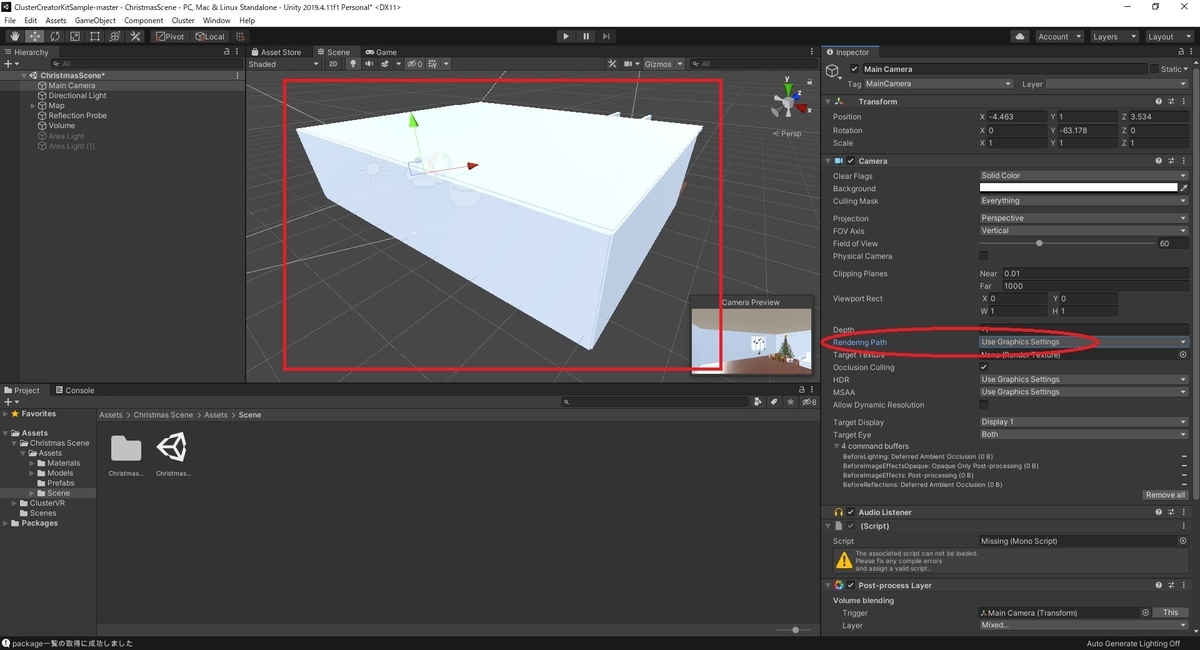The height and width of the screenshot is (650, 1200).
Task: Open custom editor tools icon
Action: [134, 36]
